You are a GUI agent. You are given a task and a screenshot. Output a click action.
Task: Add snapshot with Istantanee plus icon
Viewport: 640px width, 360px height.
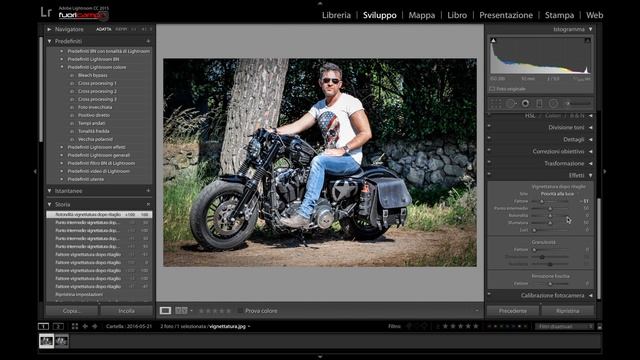[x=148, y=191]
